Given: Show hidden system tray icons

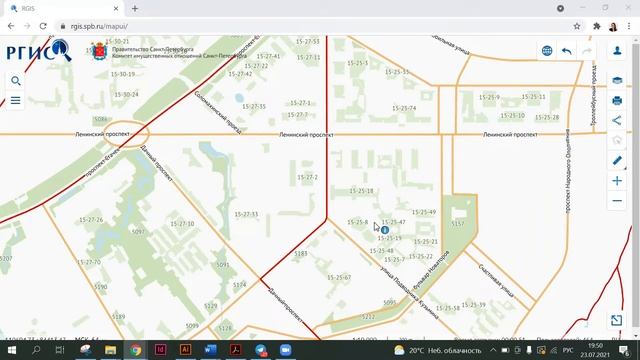Looking at the screenshot, I should point(493,350).
